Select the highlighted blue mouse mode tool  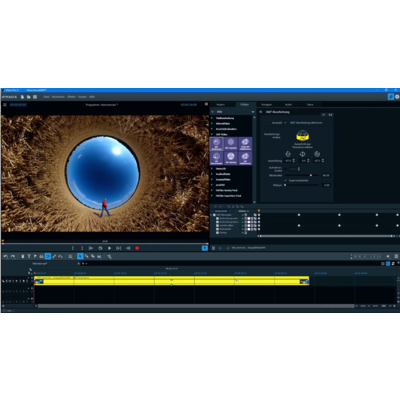[x=80, y=256]
